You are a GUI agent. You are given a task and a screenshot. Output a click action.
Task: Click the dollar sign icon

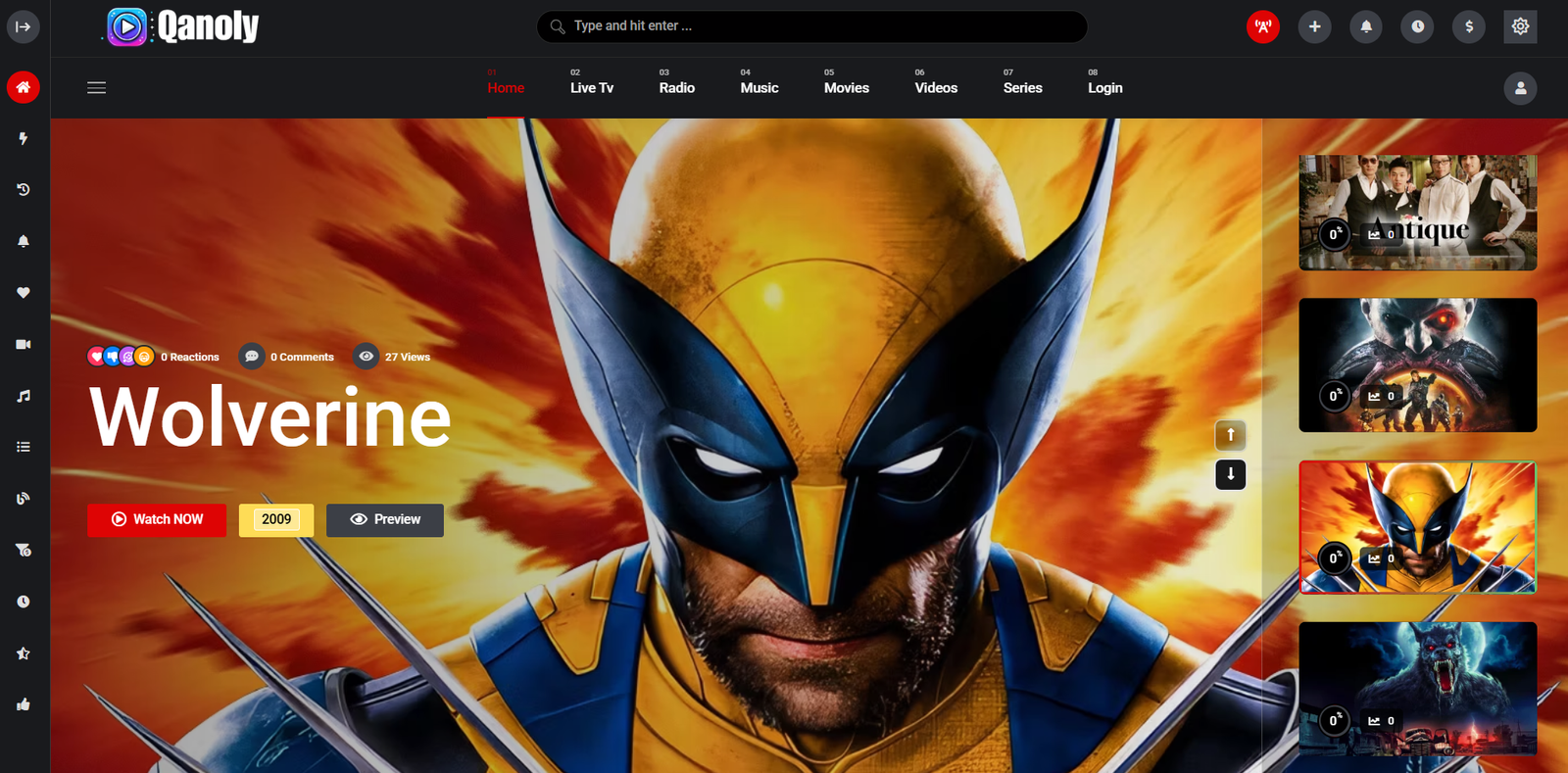[1468, 26]
